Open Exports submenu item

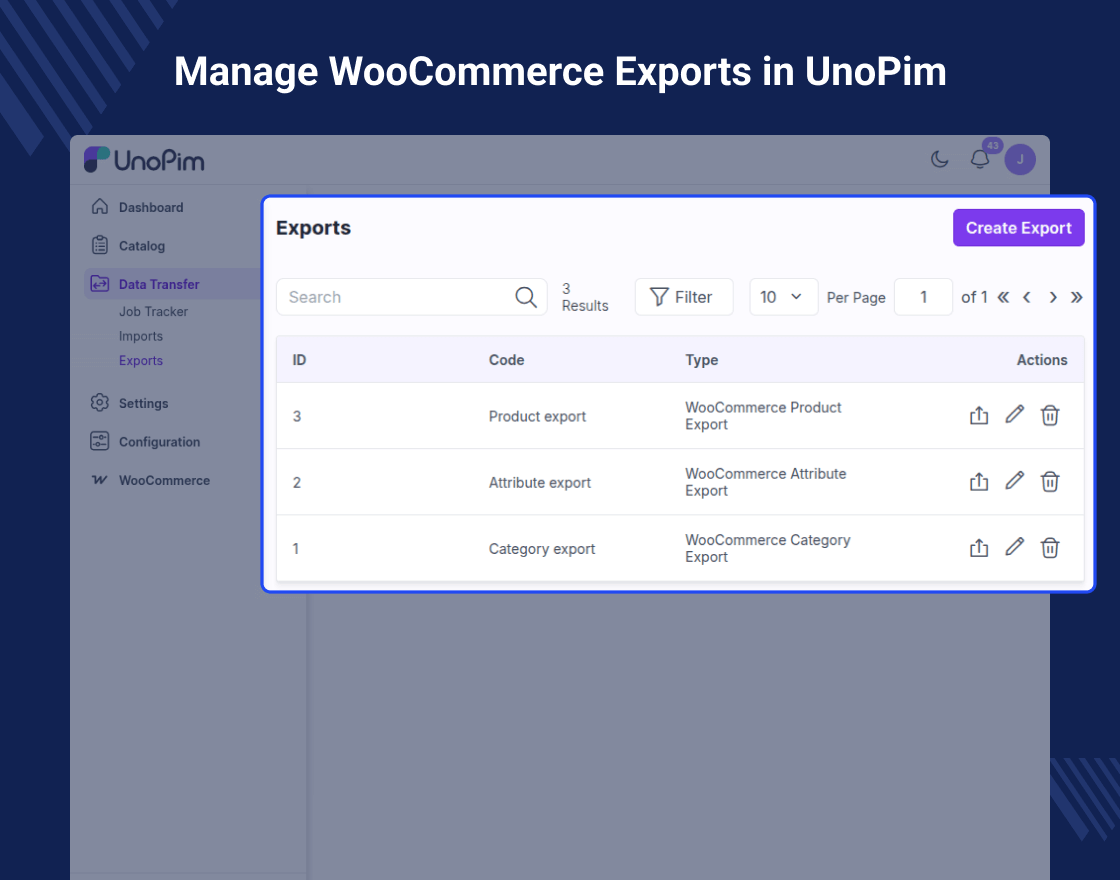coord(141,361)
